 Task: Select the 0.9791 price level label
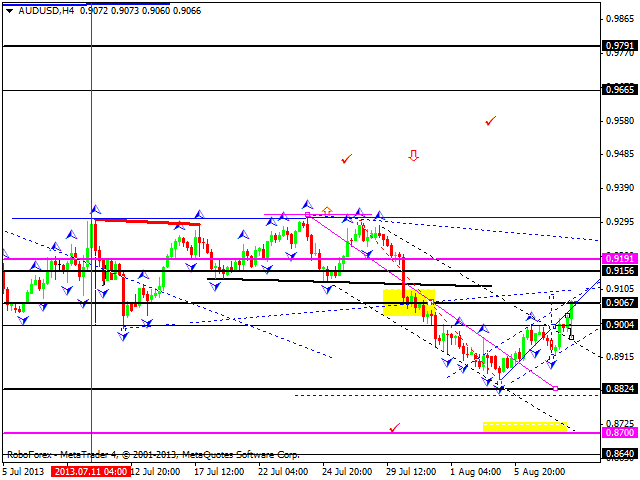point(620,45)
